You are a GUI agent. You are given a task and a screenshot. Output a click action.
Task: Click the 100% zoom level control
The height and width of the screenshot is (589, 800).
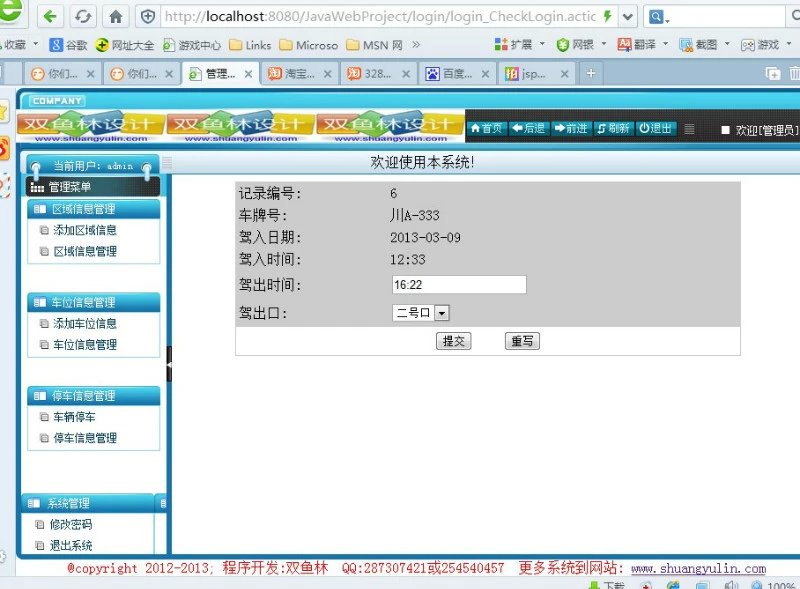pyautogui.click(x=773, y=585)
